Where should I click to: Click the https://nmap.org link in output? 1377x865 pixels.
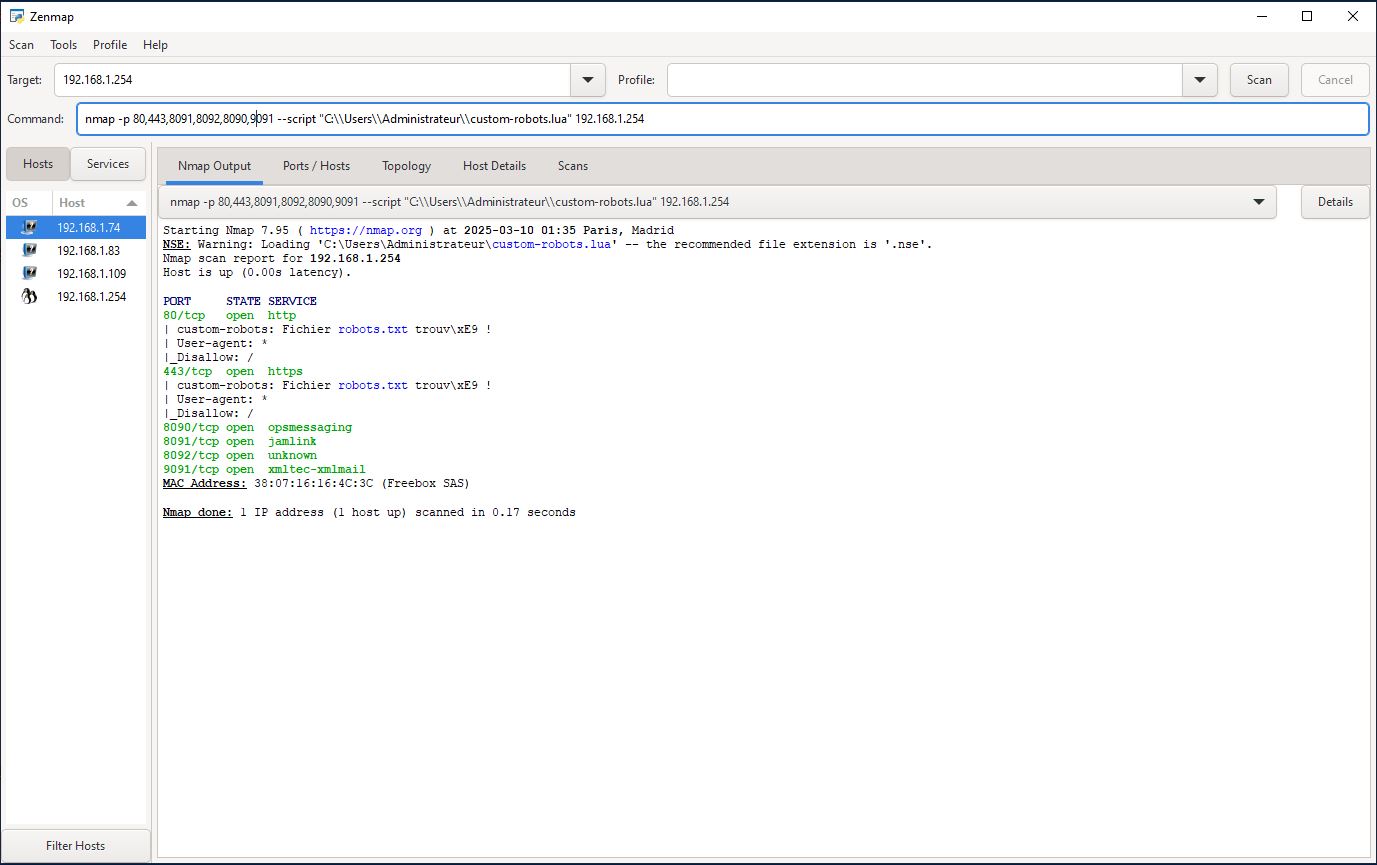click(366, 230)
